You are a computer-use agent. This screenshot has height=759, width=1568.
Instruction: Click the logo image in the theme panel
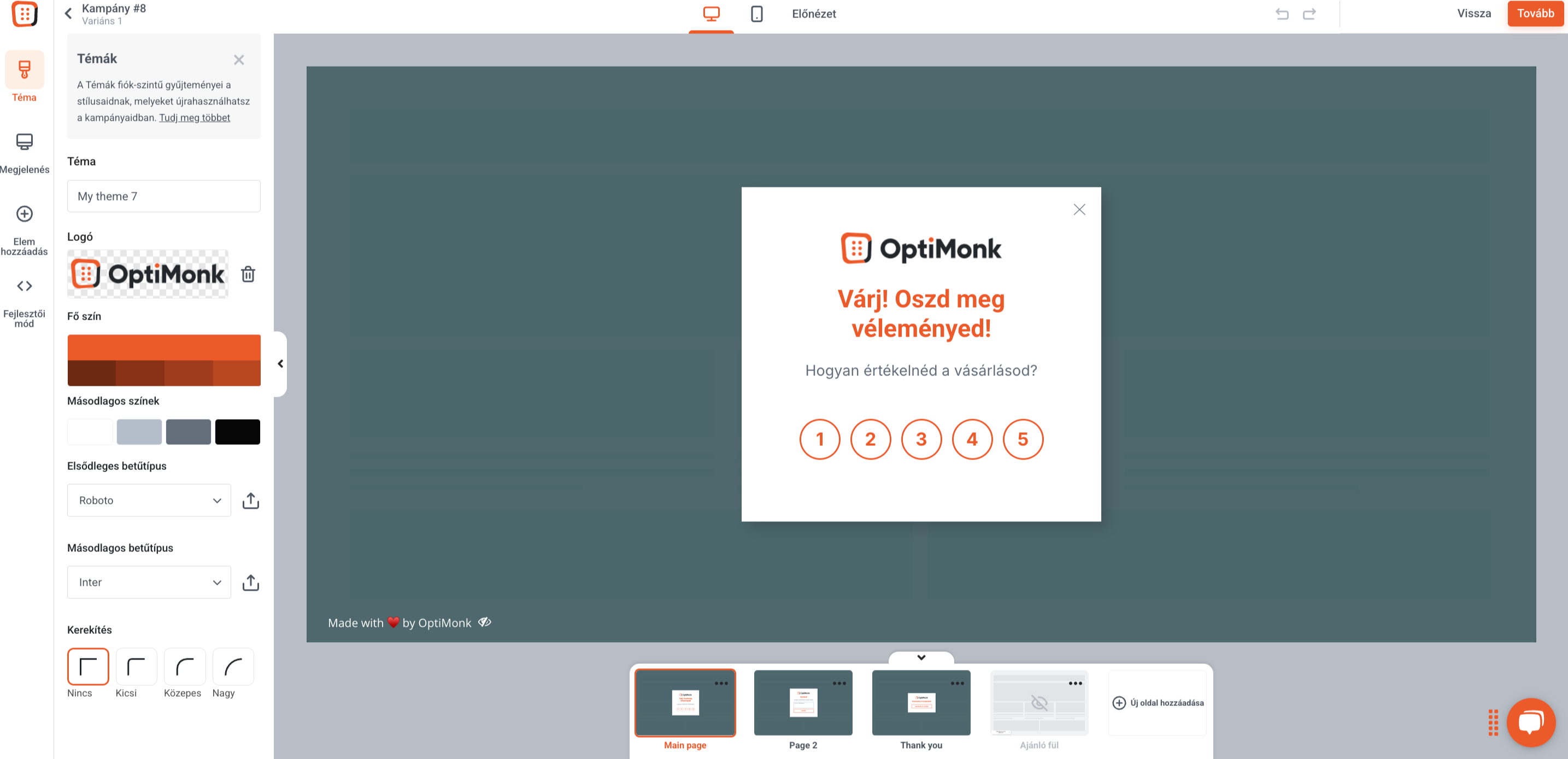[x=148, y=274]
